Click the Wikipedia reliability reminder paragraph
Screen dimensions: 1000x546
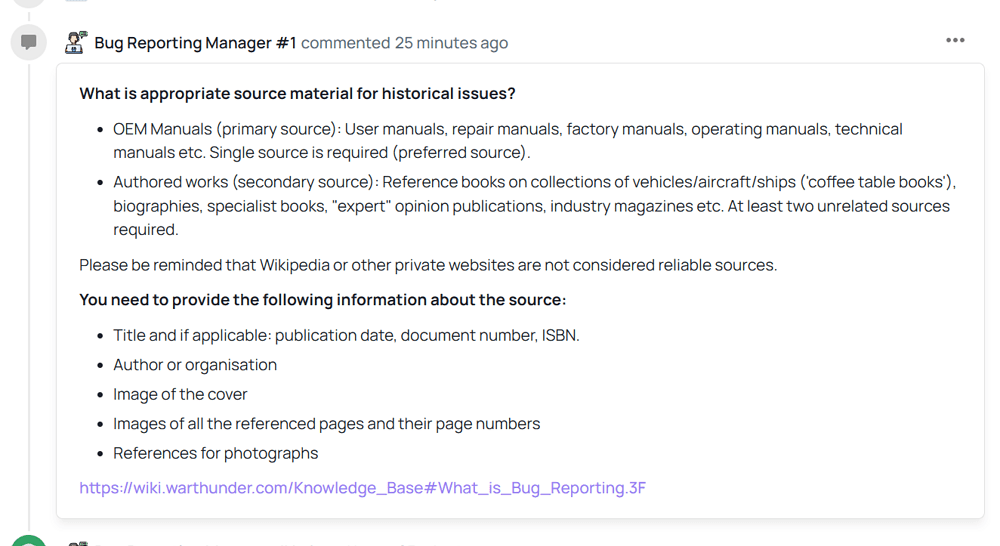(428, 265)
